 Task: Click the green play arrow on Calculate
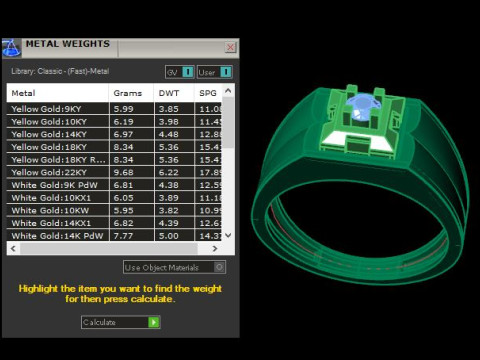pos(154,322)
